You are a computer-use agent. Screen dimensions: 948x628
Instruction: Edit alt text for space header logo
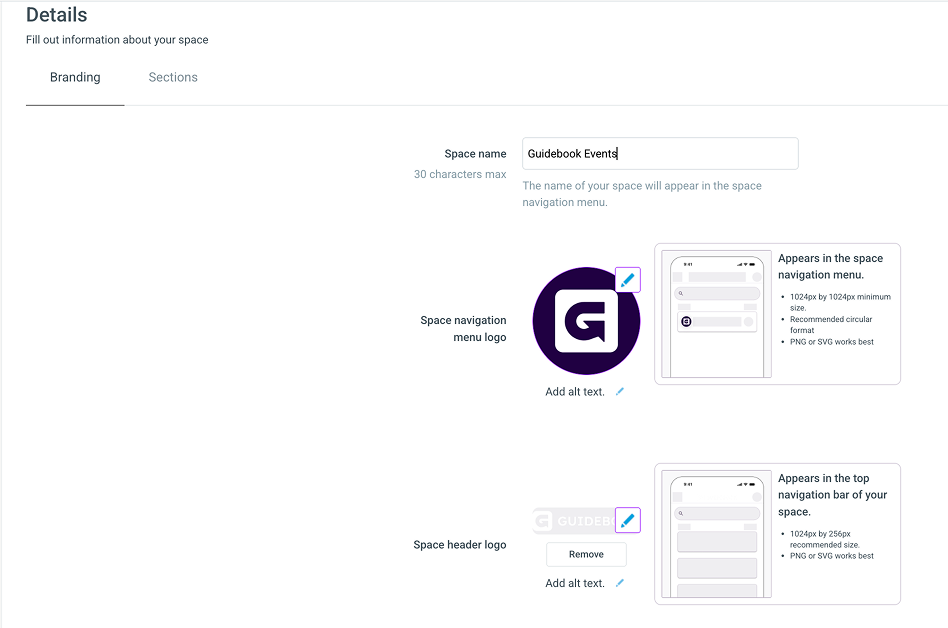tap(620, 583)
